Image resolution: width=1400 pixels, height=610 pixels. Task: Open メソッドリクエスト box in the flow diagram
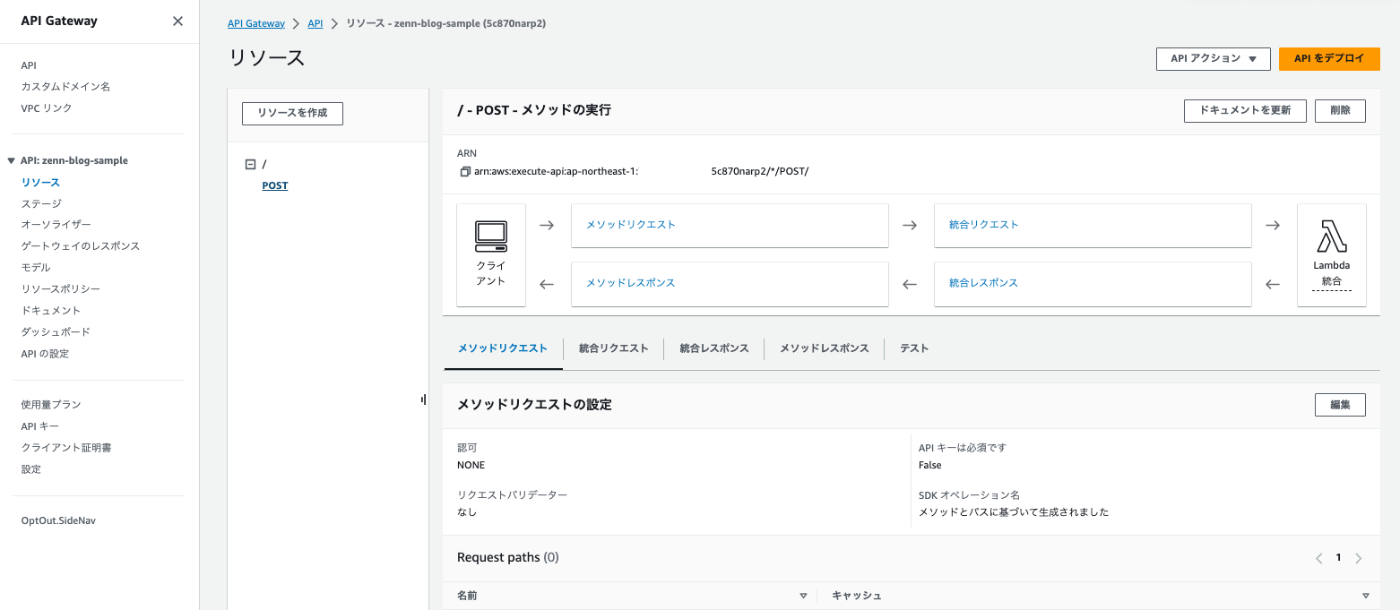[729, 225]
